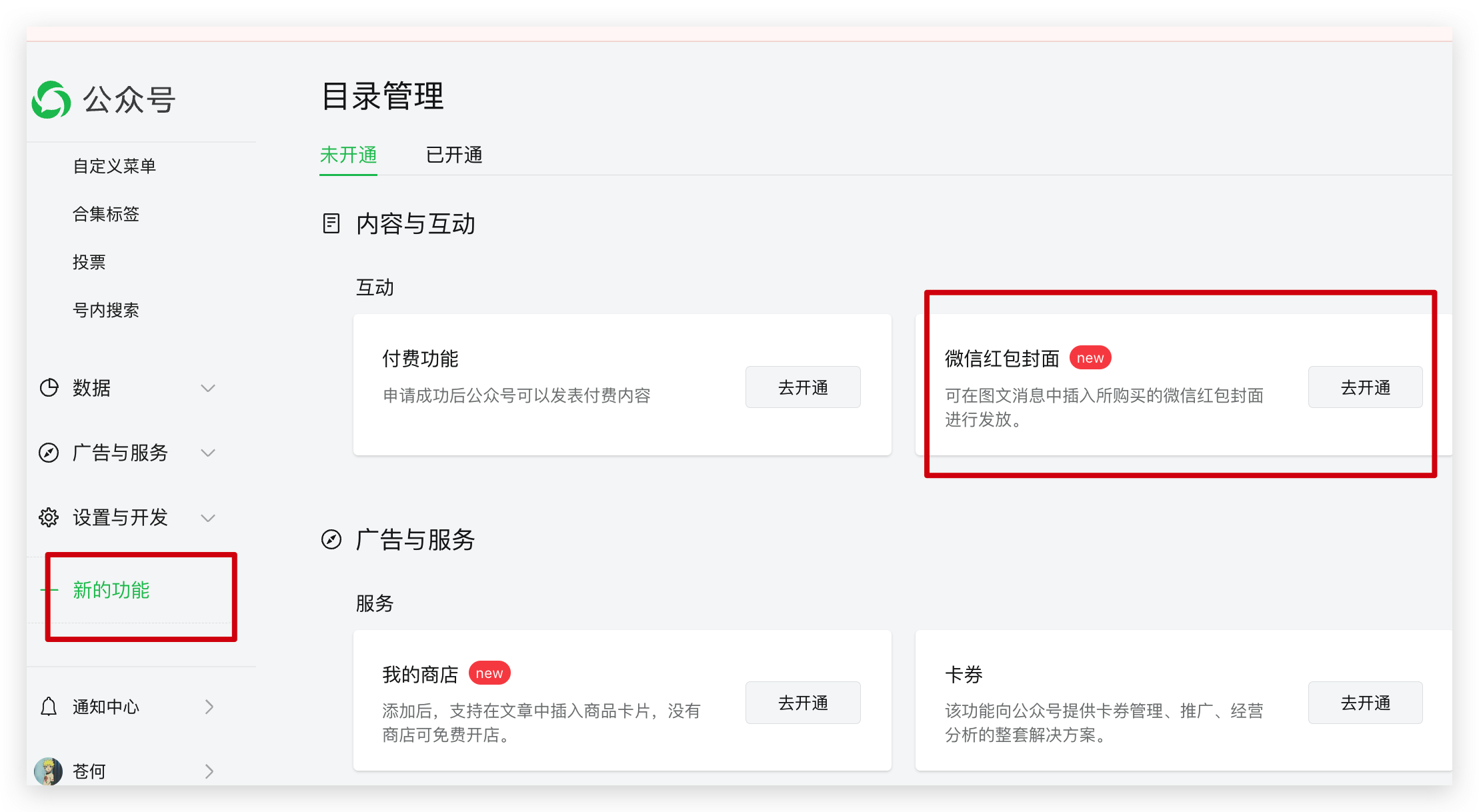The height and width of the screenshot is (812, 1479).
Task: Click the 添加后，支持在文章中插入商品卡片 description
Action: click(x=541, y=723)
